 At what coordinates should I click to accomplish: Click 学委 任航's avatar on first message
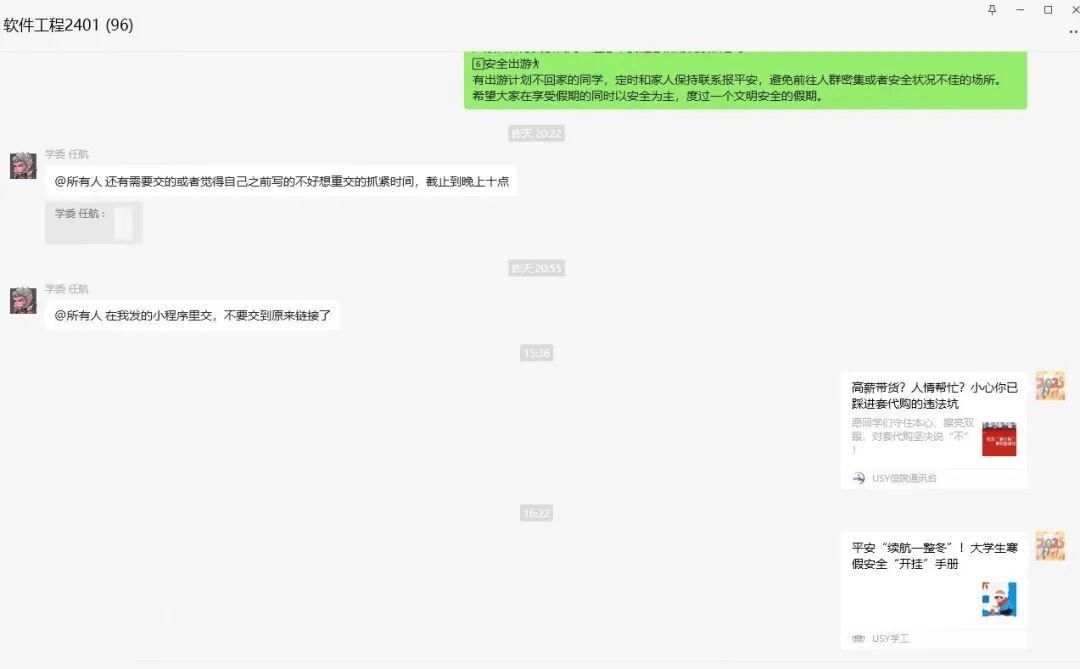23,165
